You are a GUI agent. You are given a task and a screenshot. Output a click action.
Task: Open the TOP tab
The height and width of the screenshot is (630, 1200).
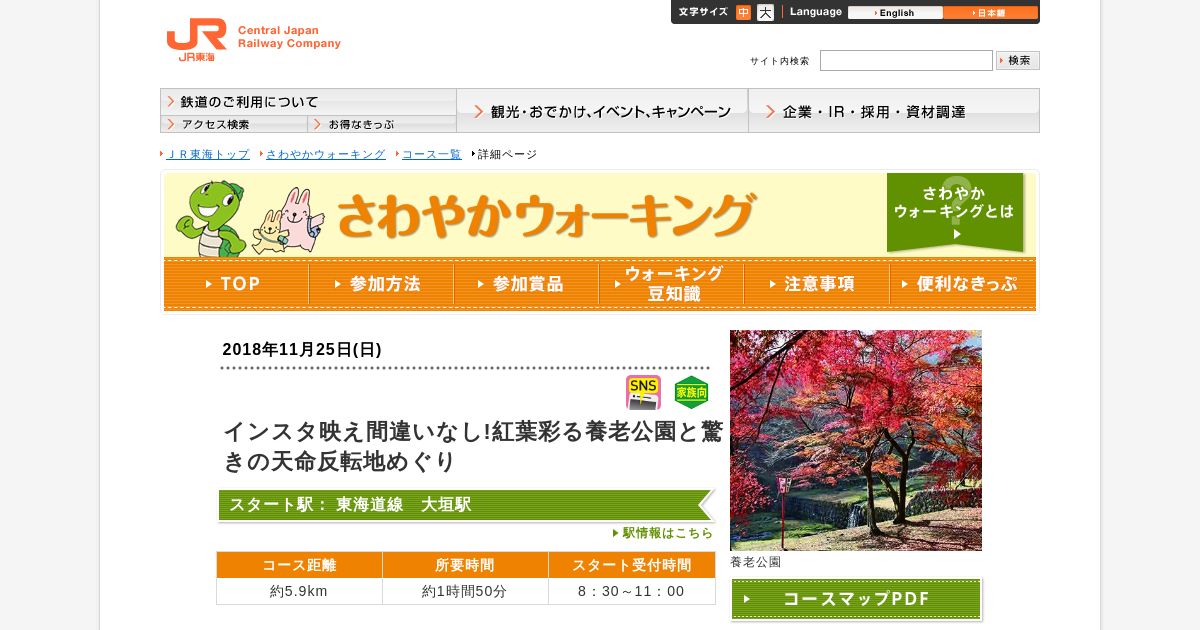(236, 284)
